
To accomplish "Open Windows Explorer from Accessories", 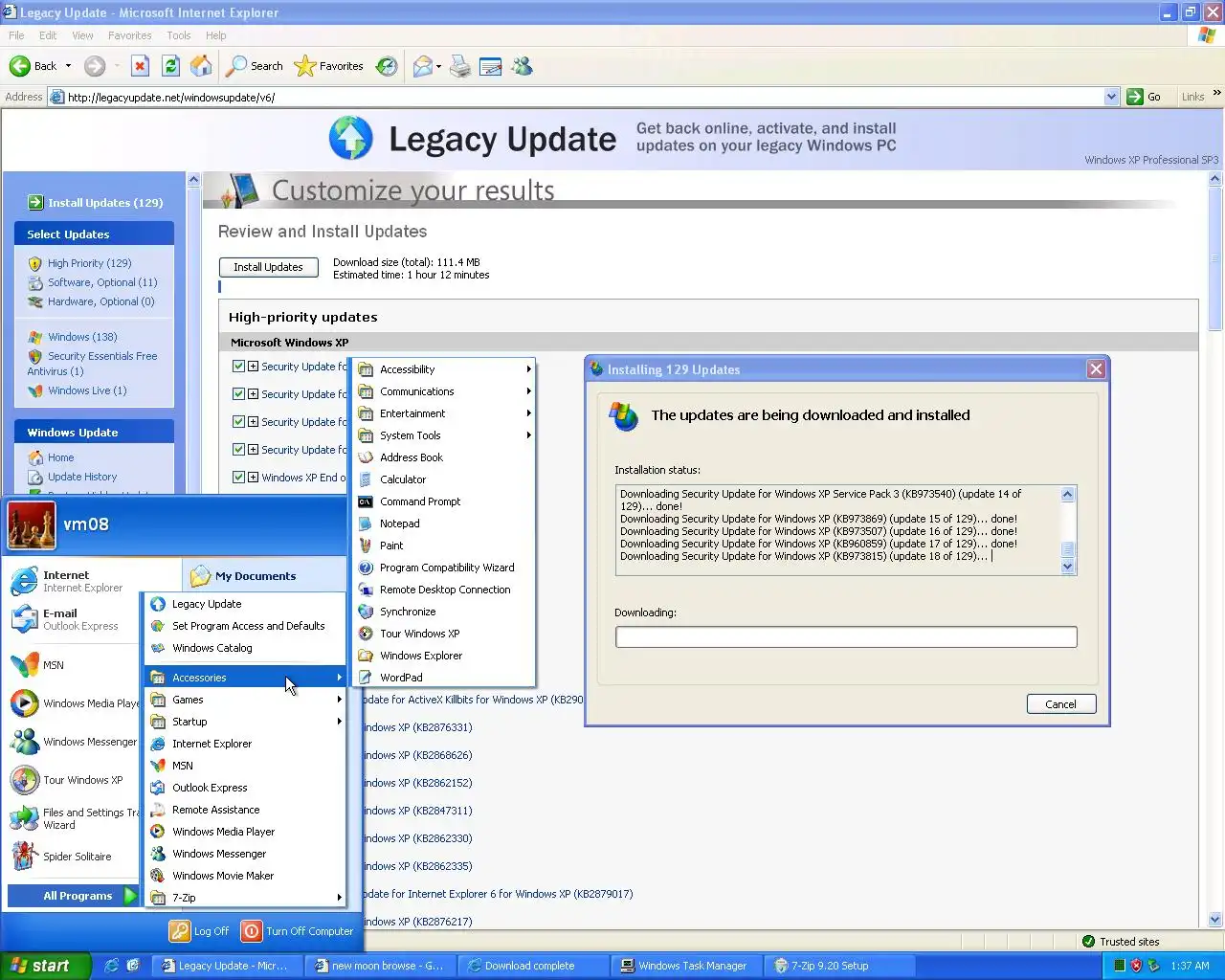I will 443,656.
